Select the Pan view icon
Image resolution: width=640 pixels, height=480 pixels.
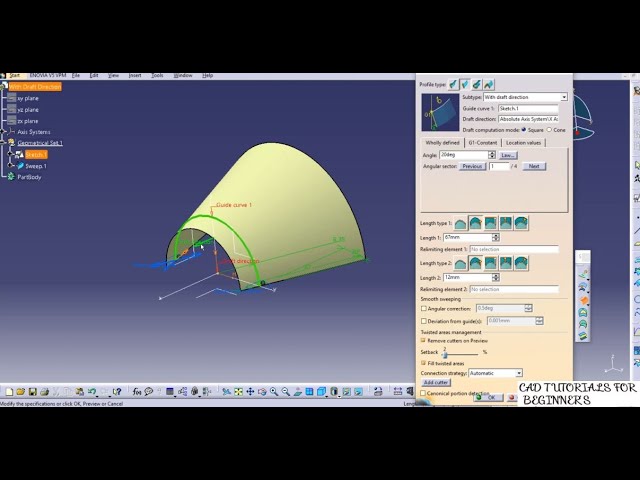[250, 392]
